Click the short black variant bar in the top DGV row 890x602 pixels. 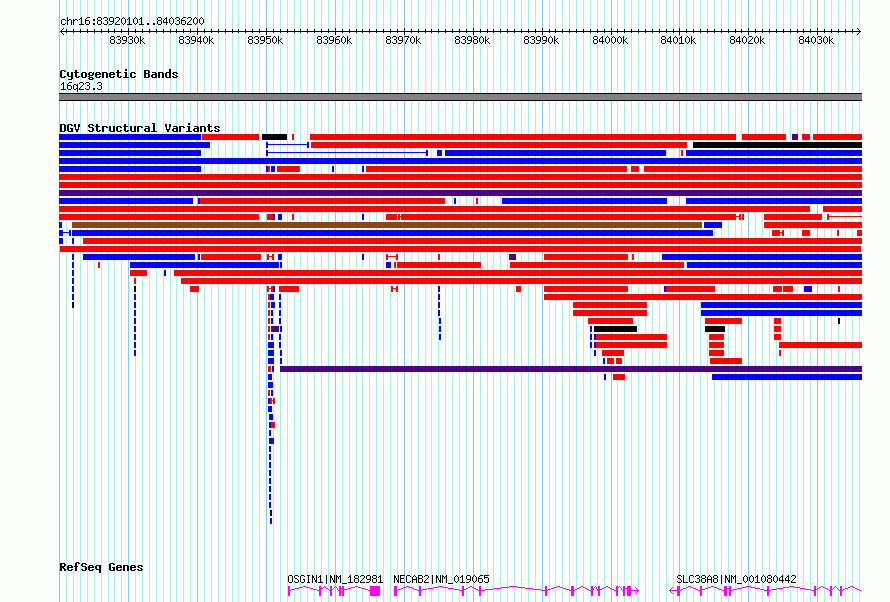(x=274, y=137)
